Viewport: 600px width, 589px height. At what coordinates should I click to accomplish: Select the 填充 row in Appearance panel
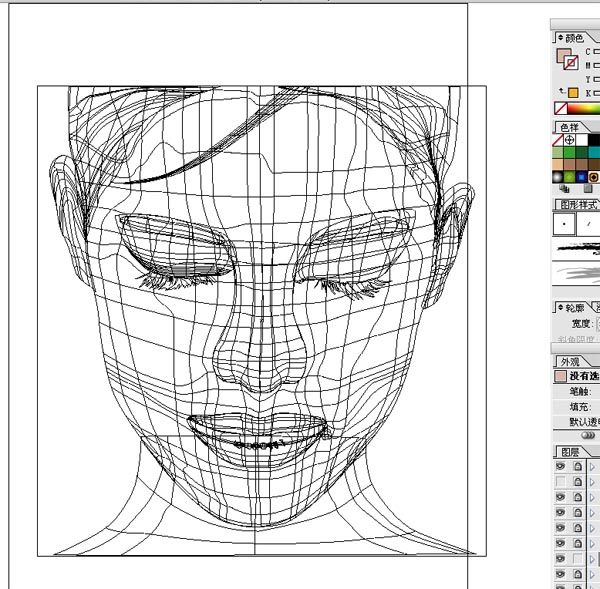[576, 407]
